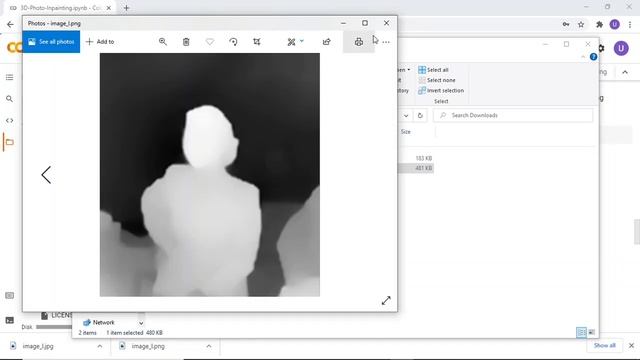This screenshot has width=640, height=360.
Task: Open the Explorer ribbon Open dropdown arrow
Action: (x=409, y=70)
